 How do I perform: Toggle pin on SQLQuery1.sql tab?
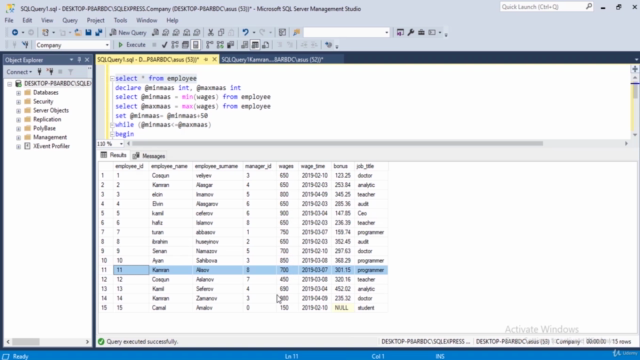206,60
